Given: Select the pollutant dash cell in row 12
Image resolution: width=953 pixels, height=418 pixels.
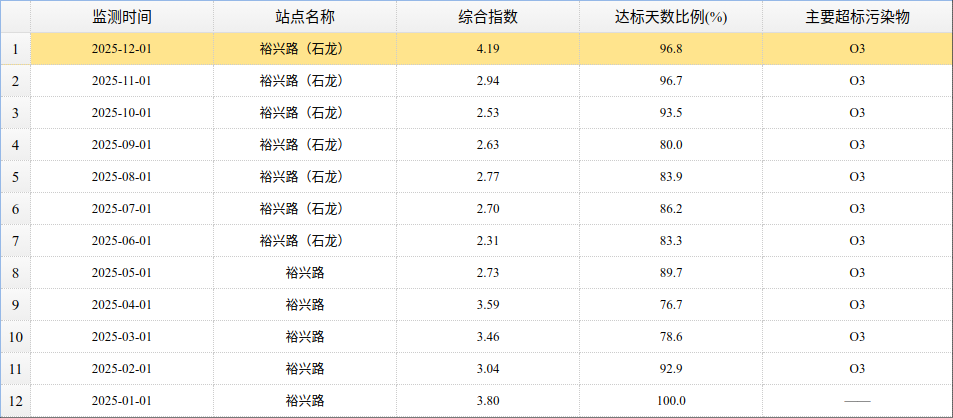Looking at the screenshot, I should click(x=857, y=401).
